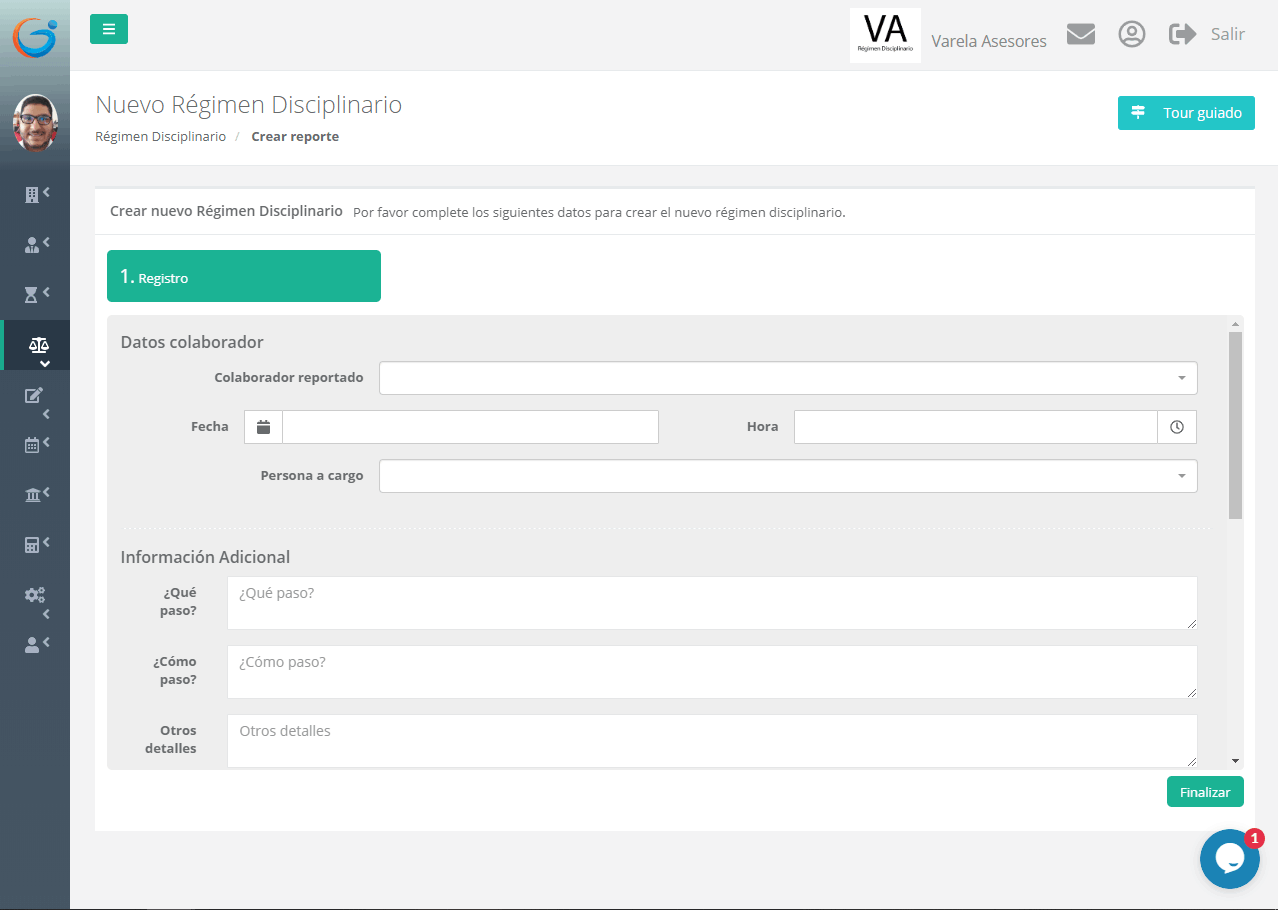Open the chat support bubble
This screenshot has height=910, width=1278.
[1229, 859]
